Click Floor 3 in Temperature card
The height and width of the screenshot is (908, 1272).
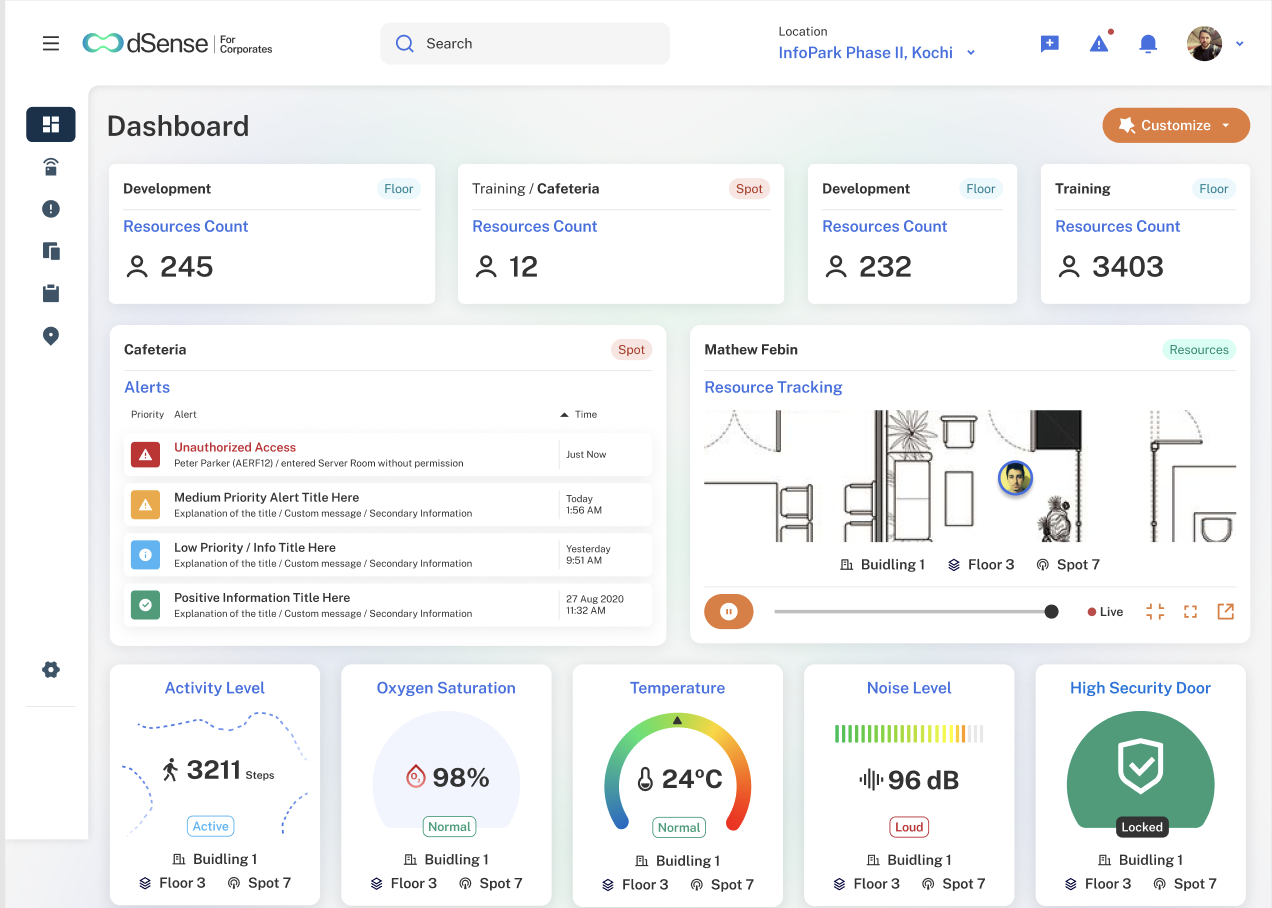(634, 885)
